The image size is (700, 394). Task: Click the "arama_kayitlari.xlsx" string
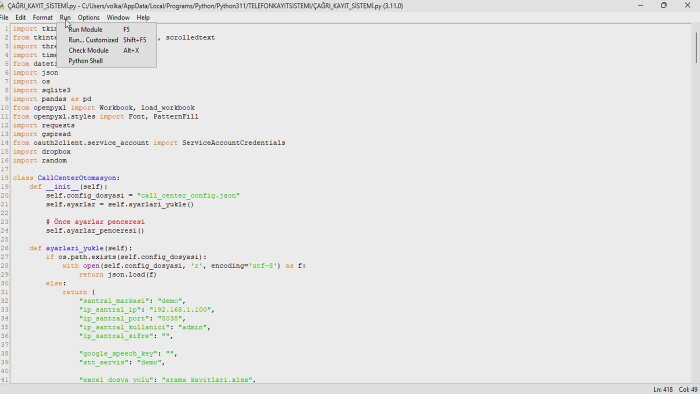coord(207,380)
